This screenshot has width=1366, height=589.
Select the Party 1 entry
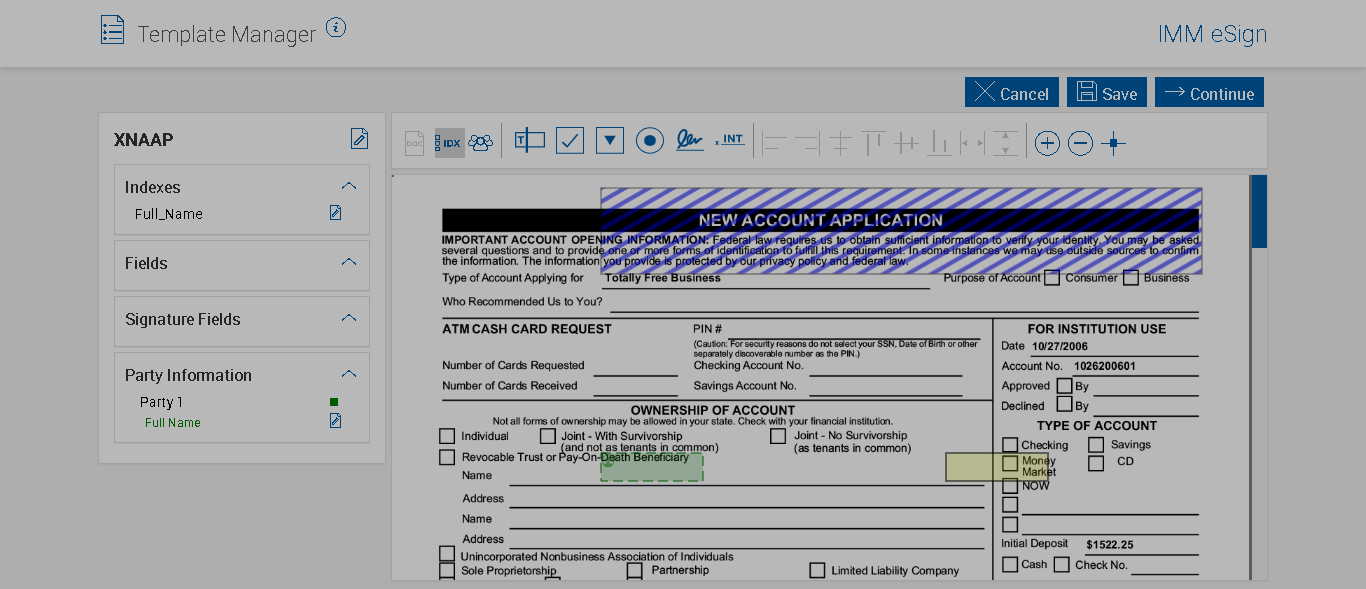[x=161, y=402]
